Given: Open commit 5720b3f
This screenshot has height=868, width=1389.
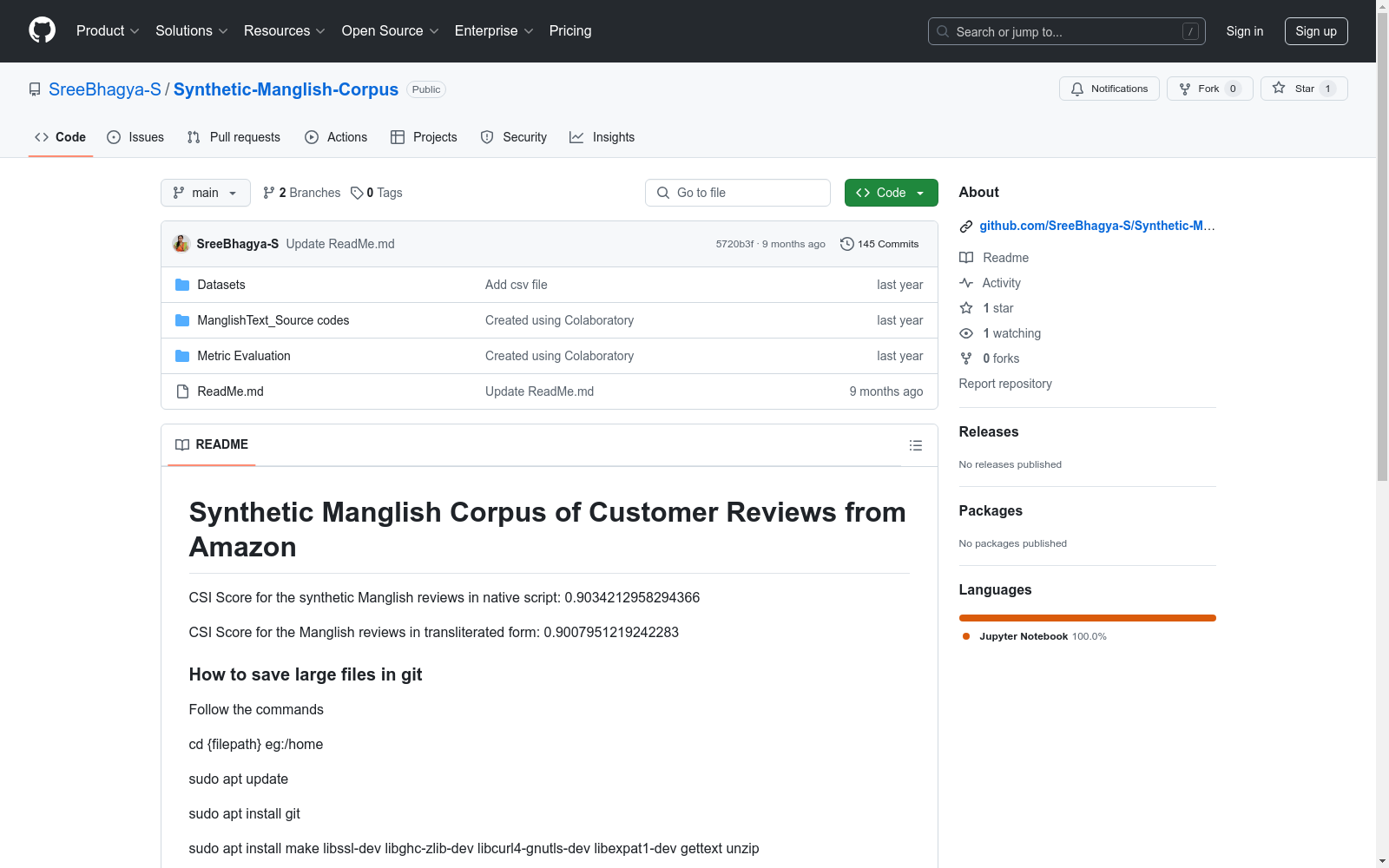Looking at the screenshot, I should tap(734, 244).
